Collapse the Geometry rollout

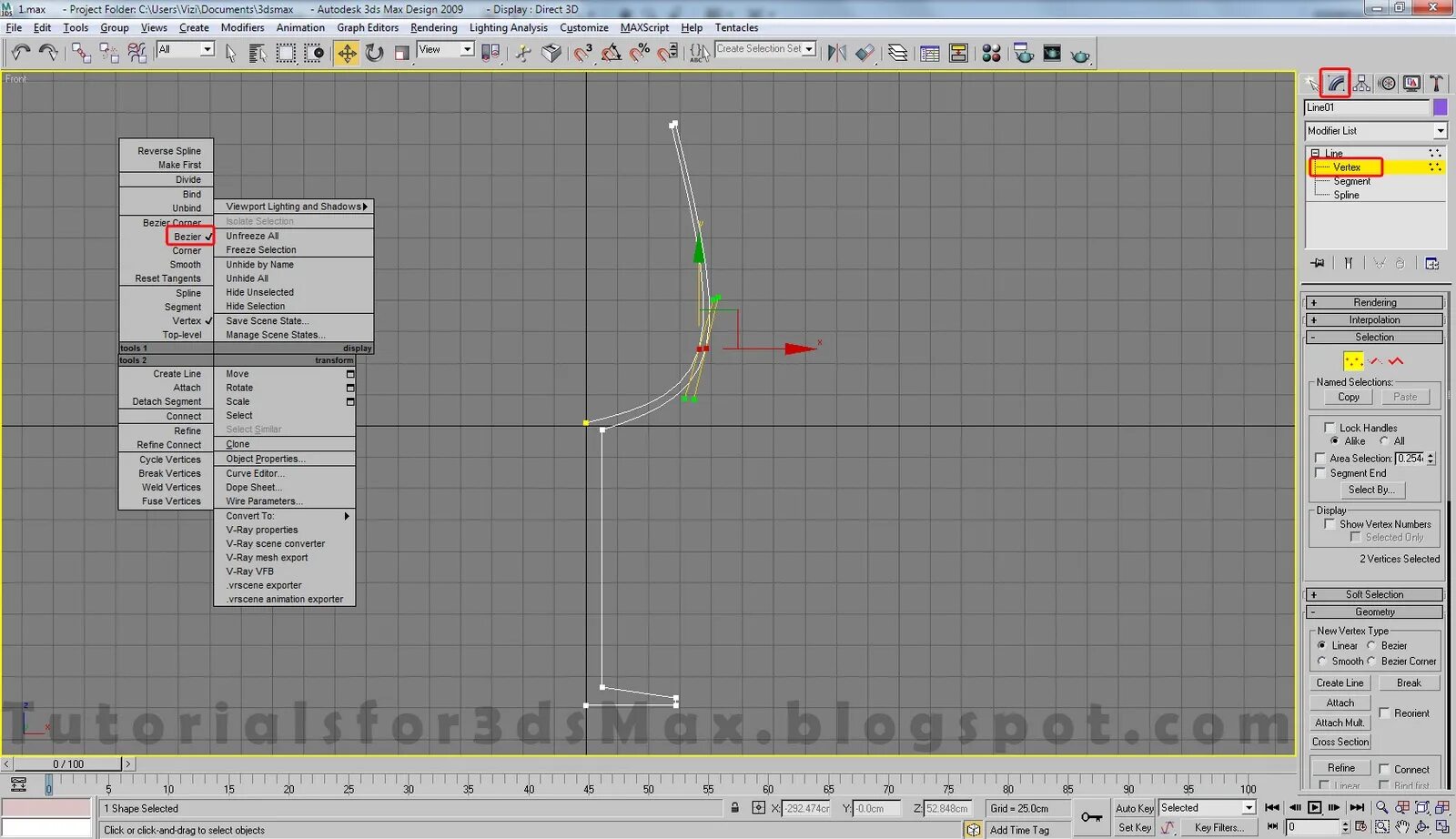tap(1374, 612)
